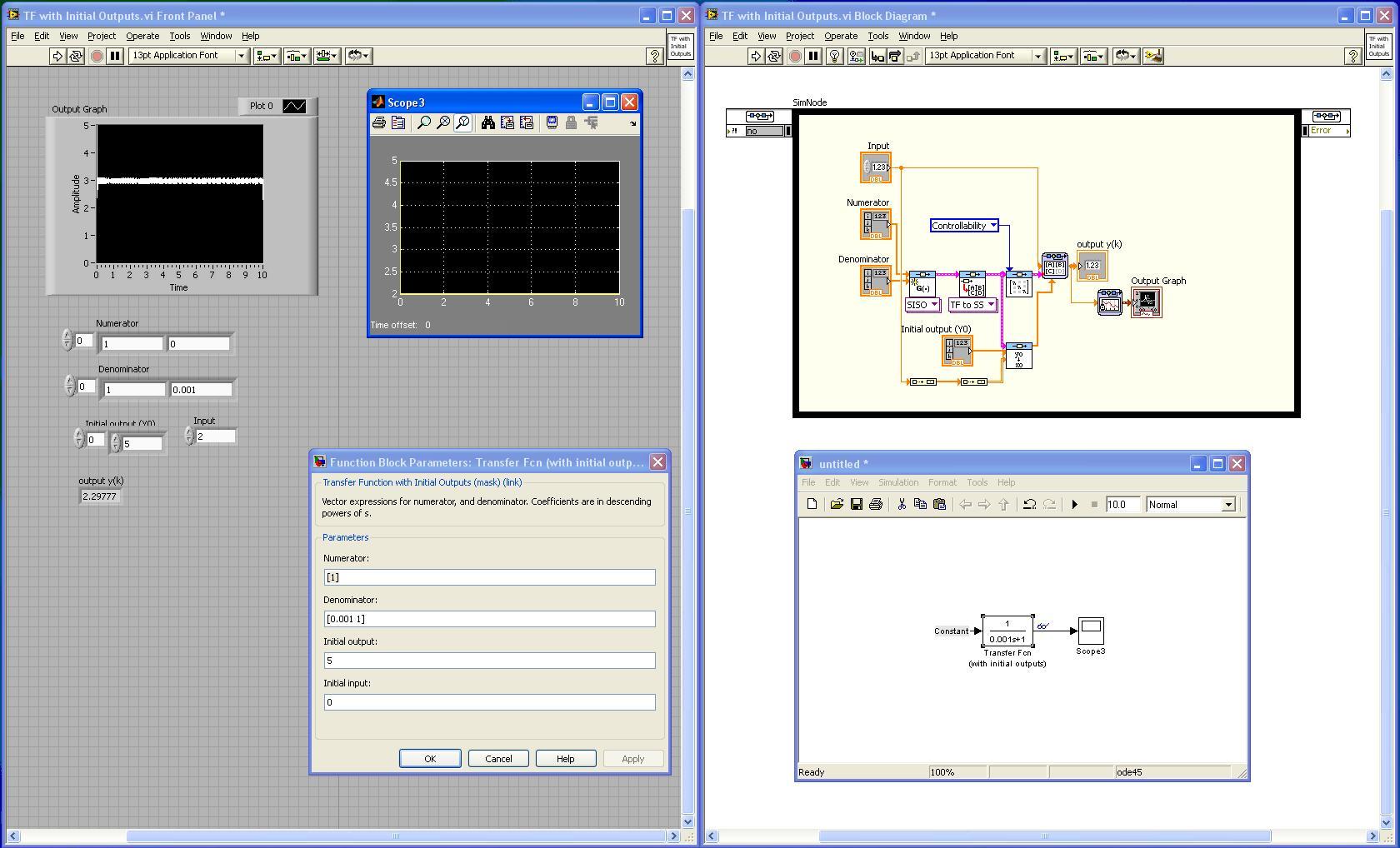Open Tools menu in Block Diagram window
The image size is (1400, 848).
[x=877, y=36]
